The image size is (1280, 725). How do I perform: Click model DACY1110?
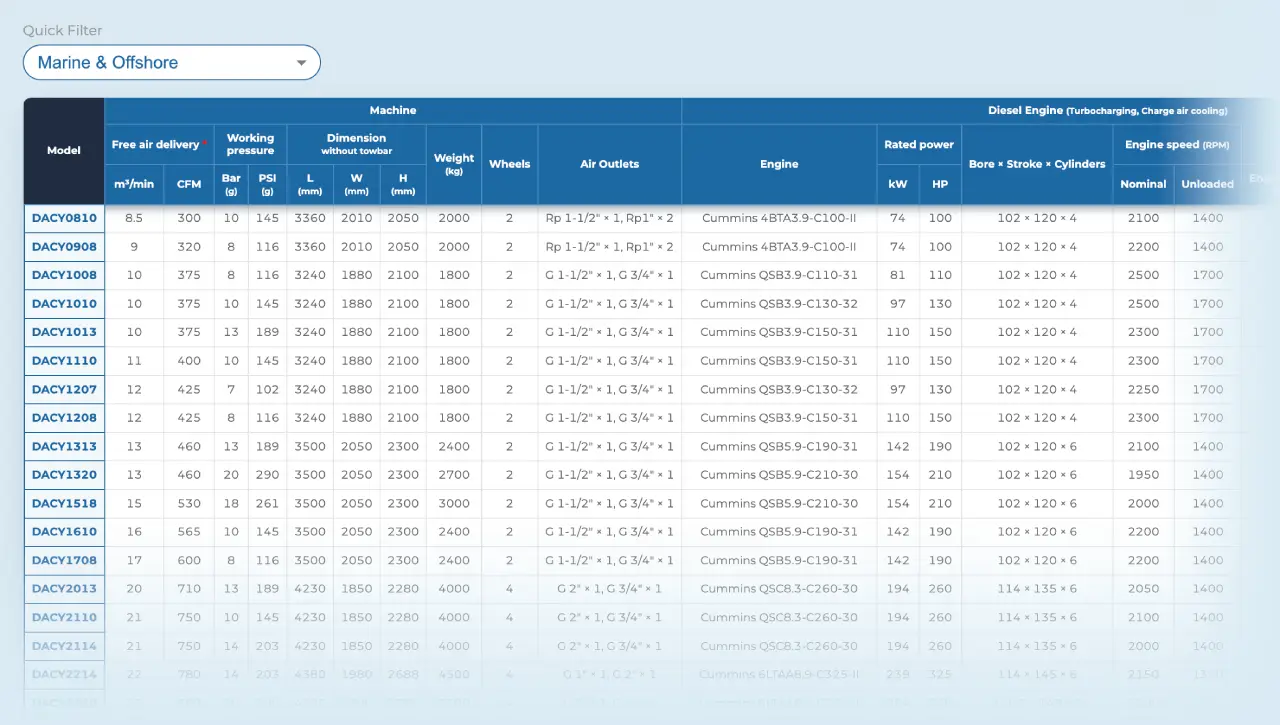click(x=64, y=361)
